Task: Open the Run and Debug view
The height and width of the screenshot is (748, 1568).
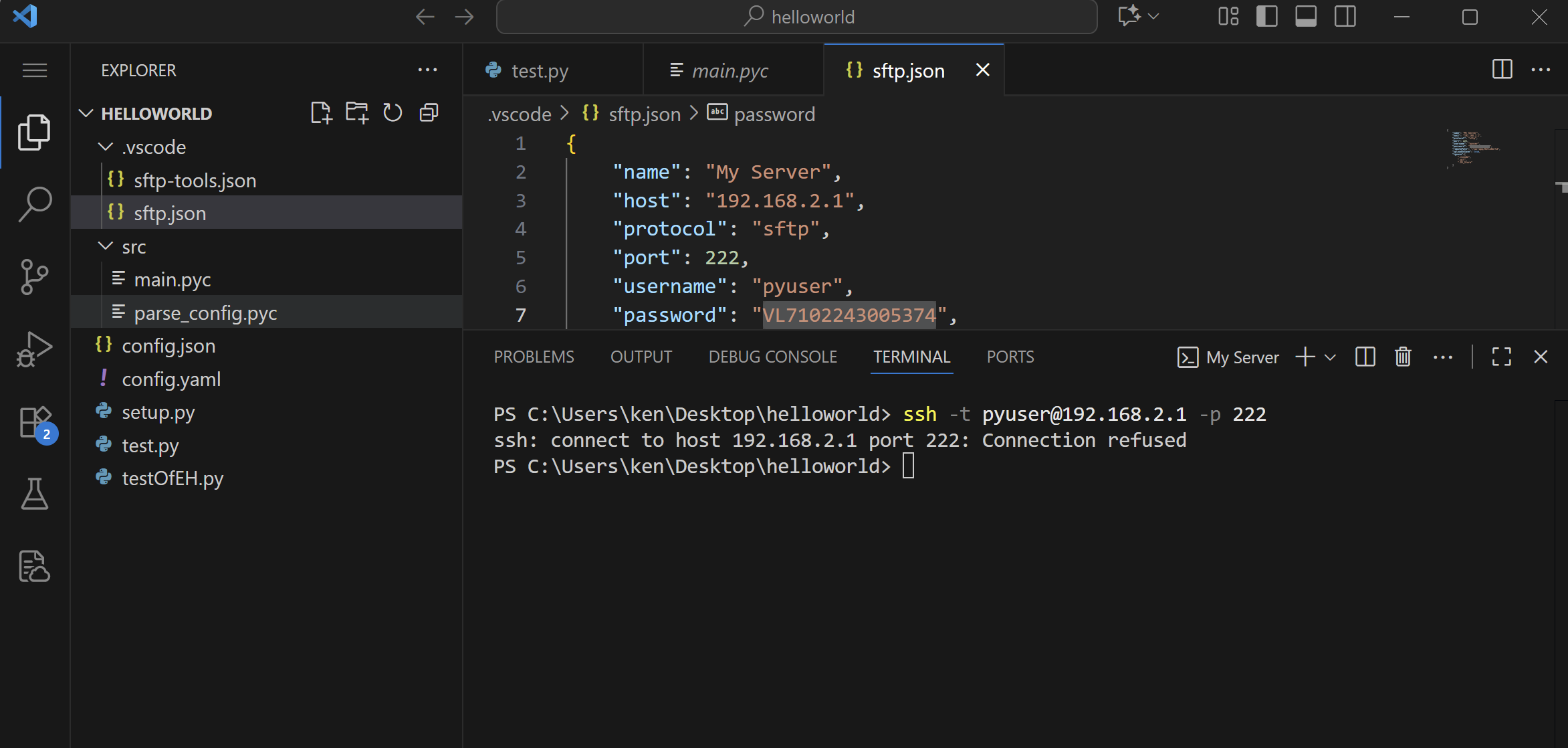Action: [34, 348]
